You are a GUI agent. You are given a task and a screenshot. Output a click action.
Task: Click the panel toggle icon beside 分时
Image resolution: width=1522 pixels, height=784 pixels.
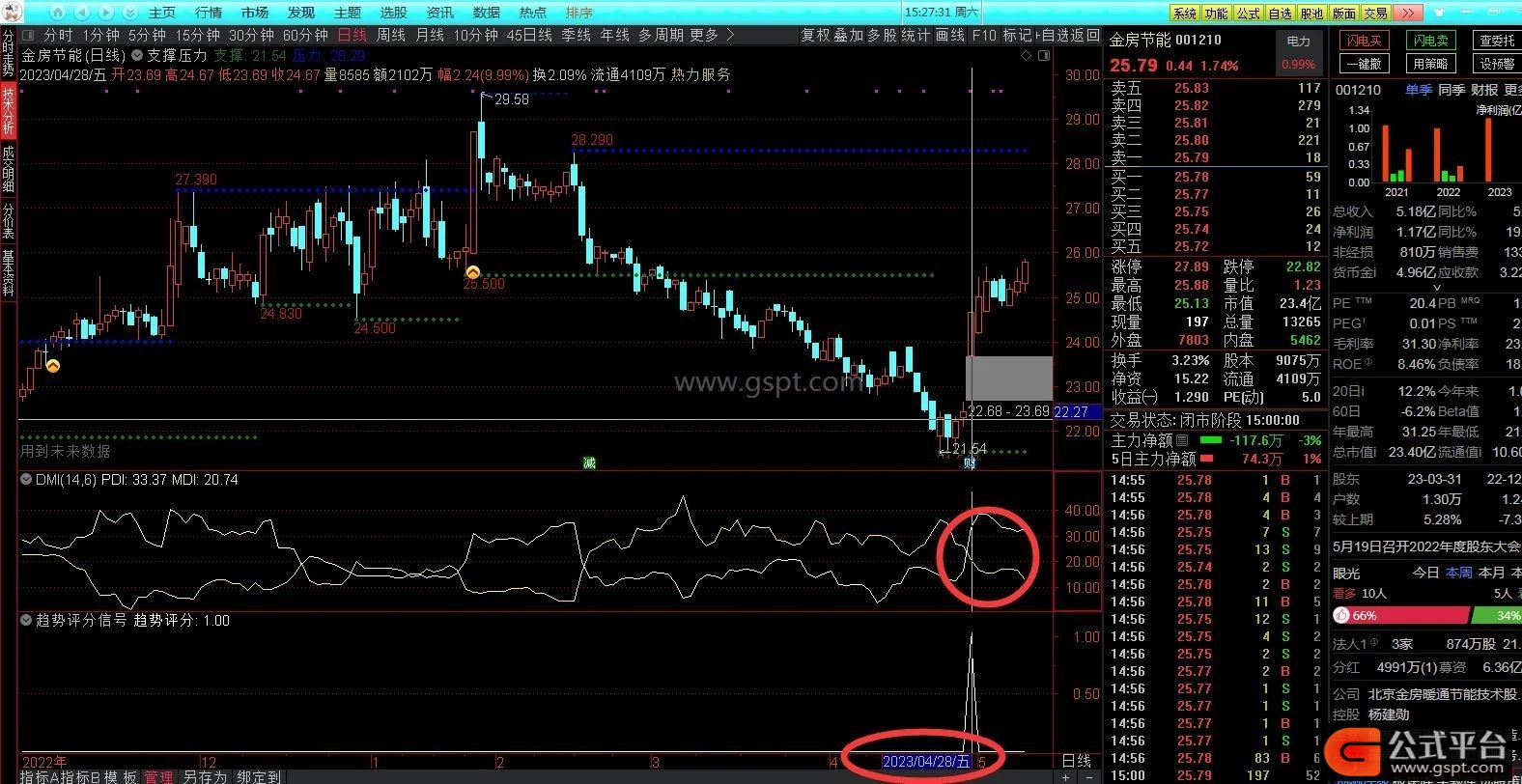pyautogui.click(x=26, y=35)
